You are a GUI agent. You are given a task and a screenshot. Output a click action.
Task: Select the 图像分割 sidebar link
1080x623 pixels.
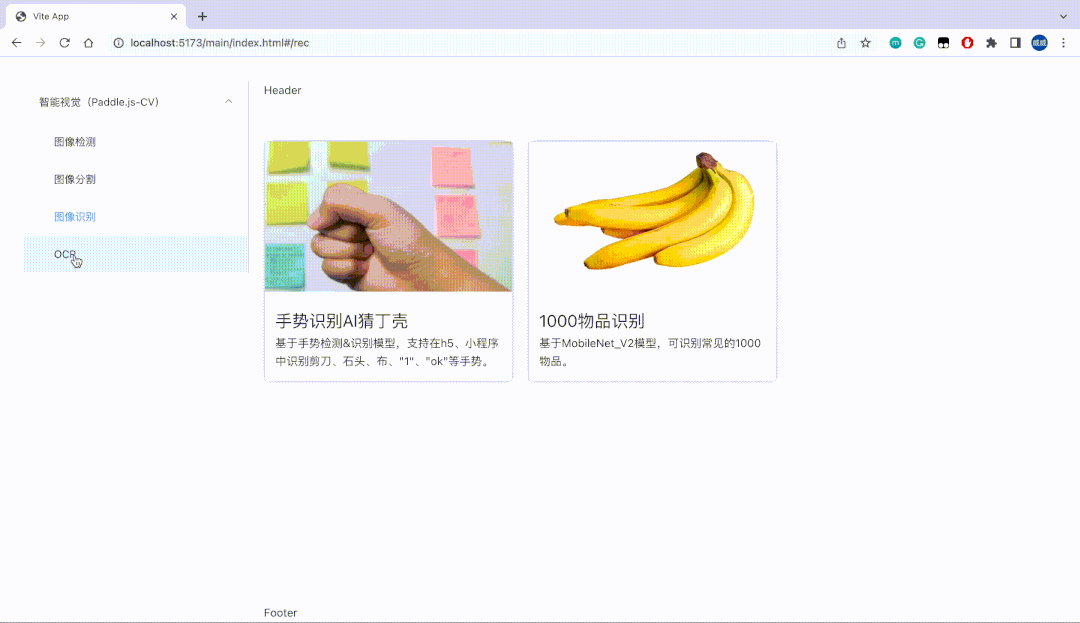pos(74,179)
